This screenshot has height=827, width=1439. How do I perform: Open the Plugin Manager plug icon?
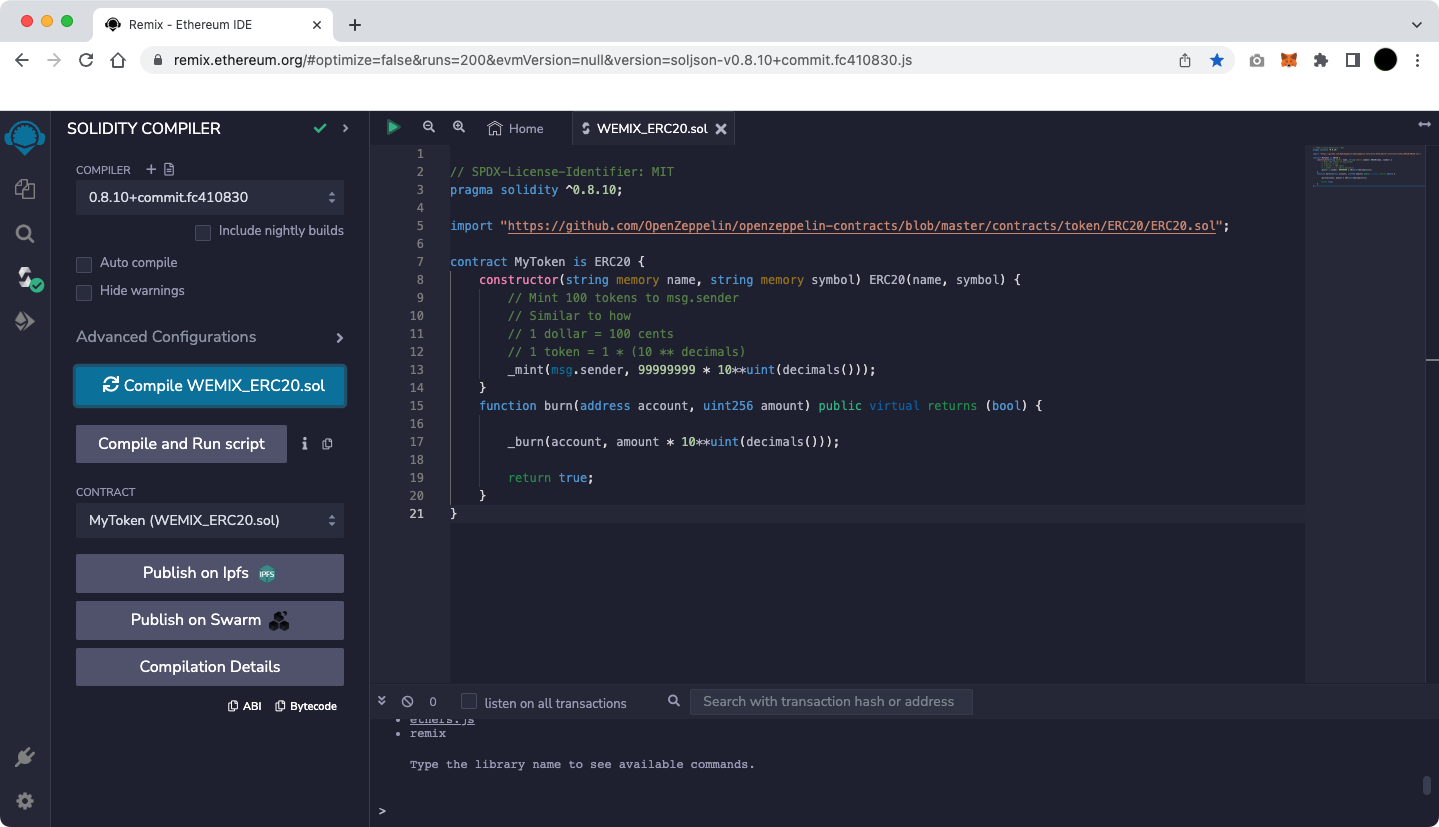click(x=25, y=757)
